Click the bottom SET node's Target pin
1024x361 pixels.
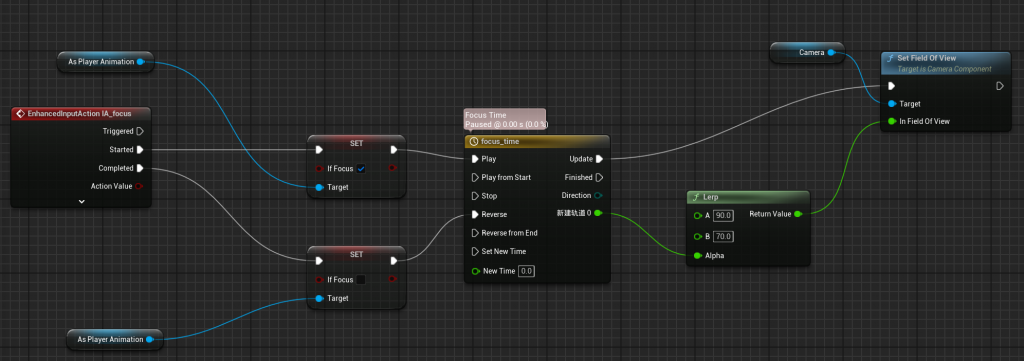pos(319,298)
